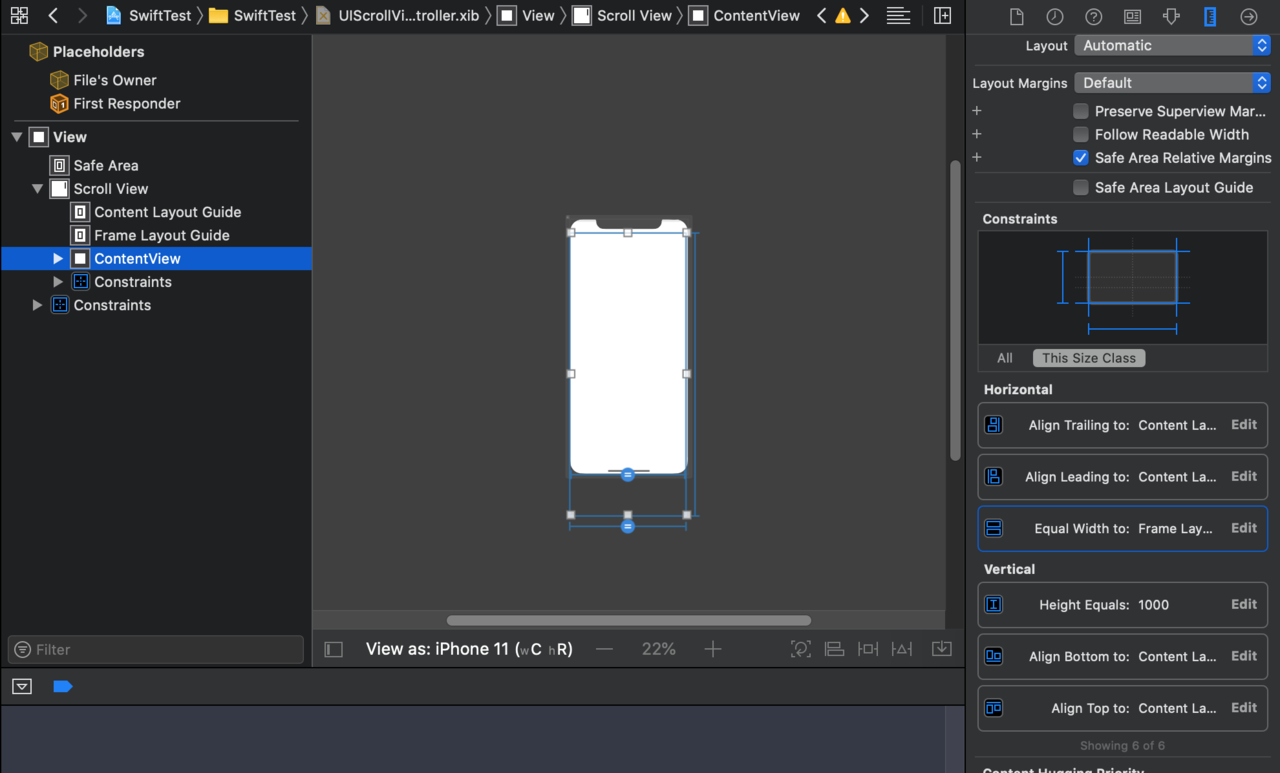1280x773 pixels.
Task: Expand the ContentView disclosure triangle
Action: tap(58, 258)
